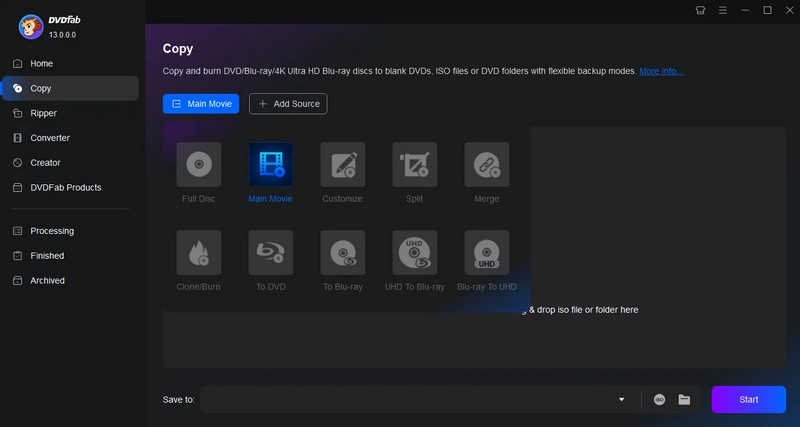Go to the Processing task list
800x427 pixels.
tap(52, 231)
